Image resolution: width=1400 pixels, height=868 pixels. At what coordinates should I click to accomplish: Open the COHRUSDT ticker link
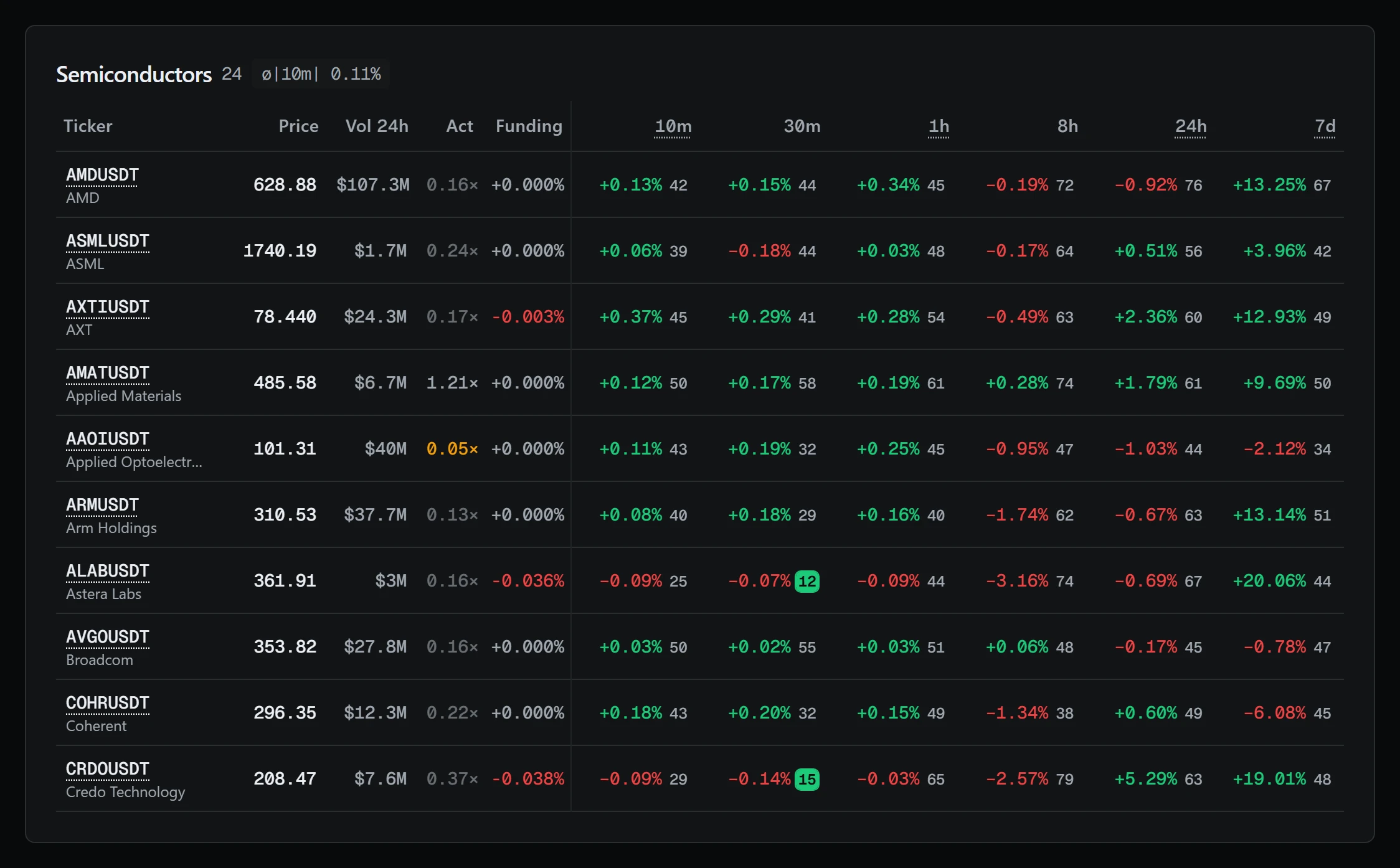tap(107, 703)
